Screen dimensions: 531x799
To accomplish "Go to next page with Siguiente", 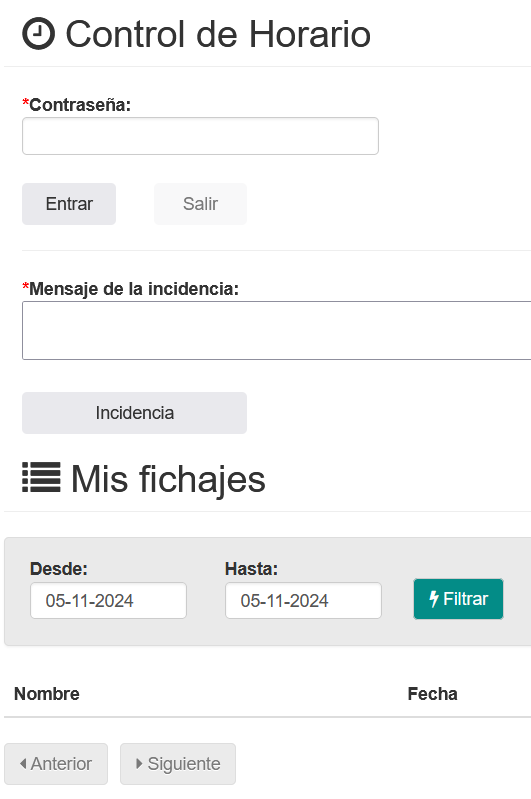I will coord(178,764).
